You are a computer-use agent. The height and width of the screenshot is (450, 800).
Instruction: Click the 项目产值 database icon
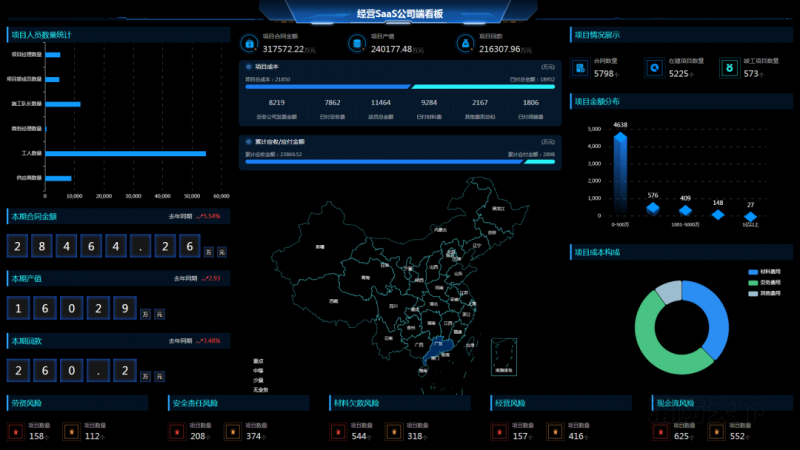(357, 44)
